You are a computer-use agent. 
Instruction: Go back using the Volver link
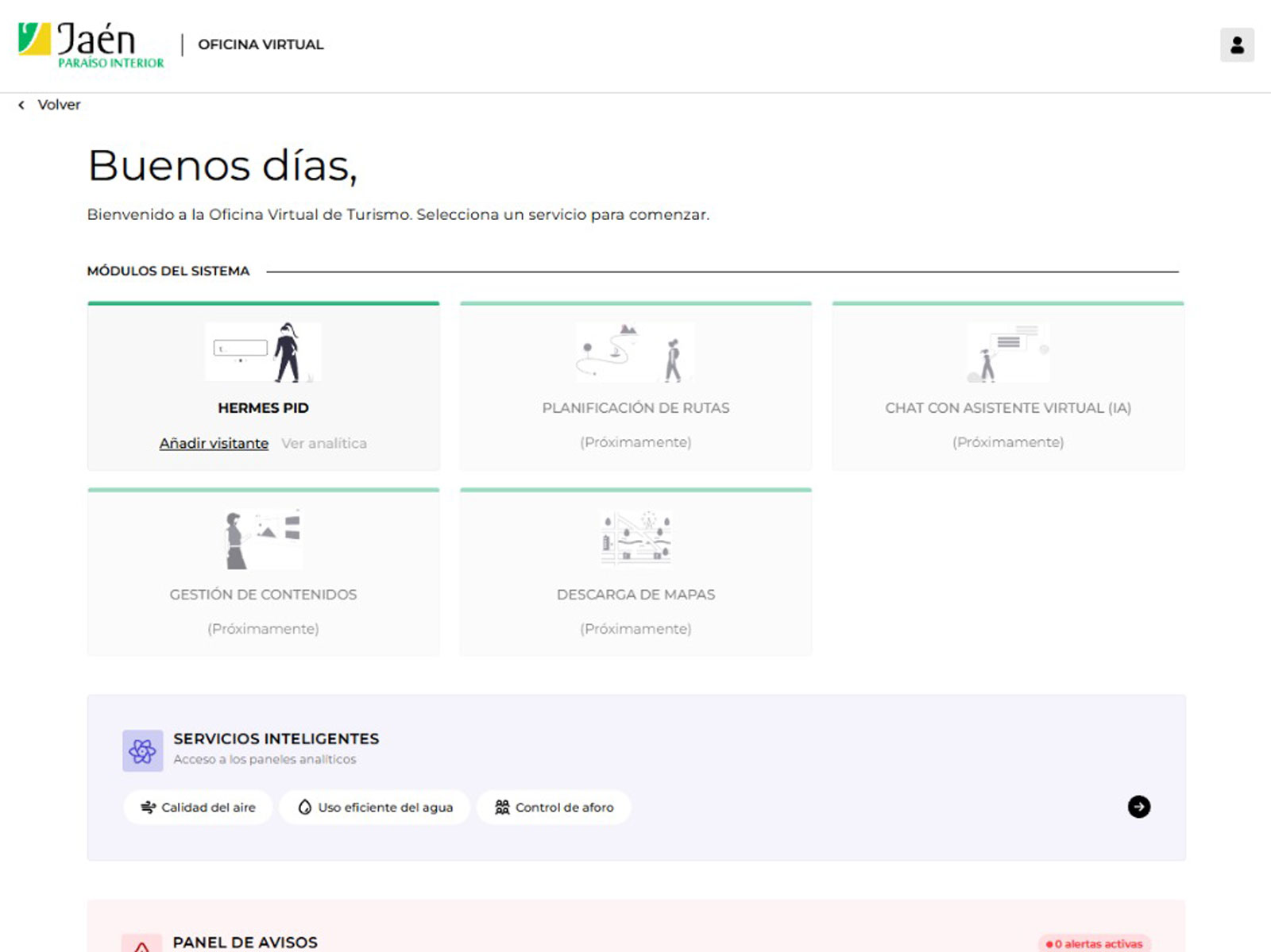pyautogui.click(x=59, y=105)
